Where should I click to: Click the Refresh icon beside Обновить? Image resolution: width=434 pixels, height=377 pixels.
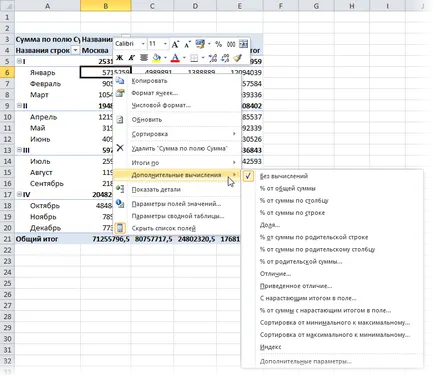pos(120,120)
